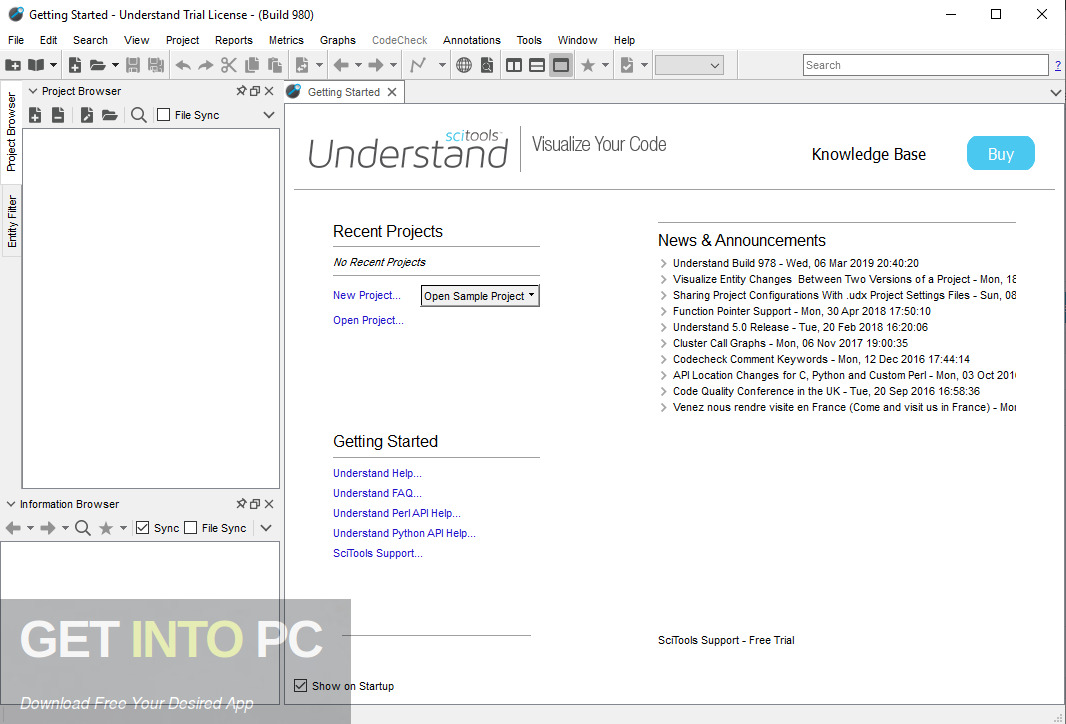Click the search magnifier in Project Browser
This screenshot has height=724, width=1066.
[x=138, y=116]
